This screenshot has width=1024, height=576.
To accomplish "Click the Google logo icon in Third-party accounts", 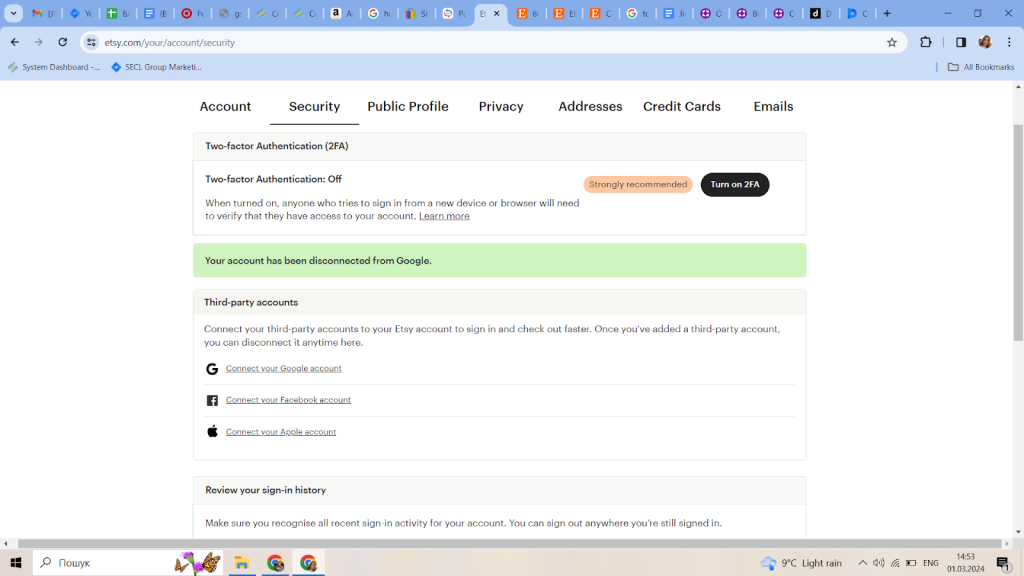I will click(212, 369).
